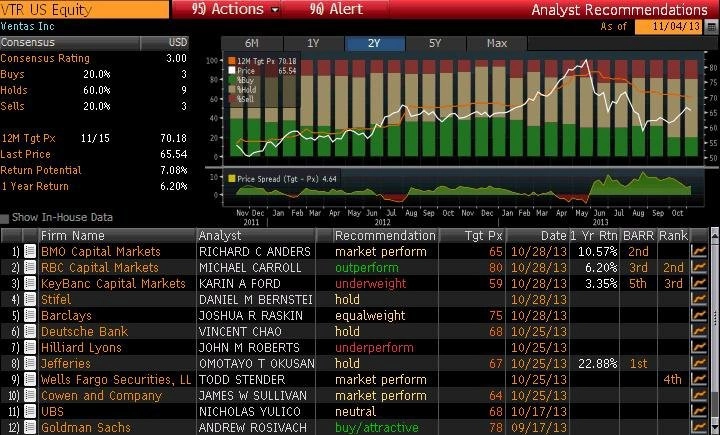Select the 2Y chart range tab
Image resolution: width=720 pixels, height=435 pixels.
(x=374, y=43)
